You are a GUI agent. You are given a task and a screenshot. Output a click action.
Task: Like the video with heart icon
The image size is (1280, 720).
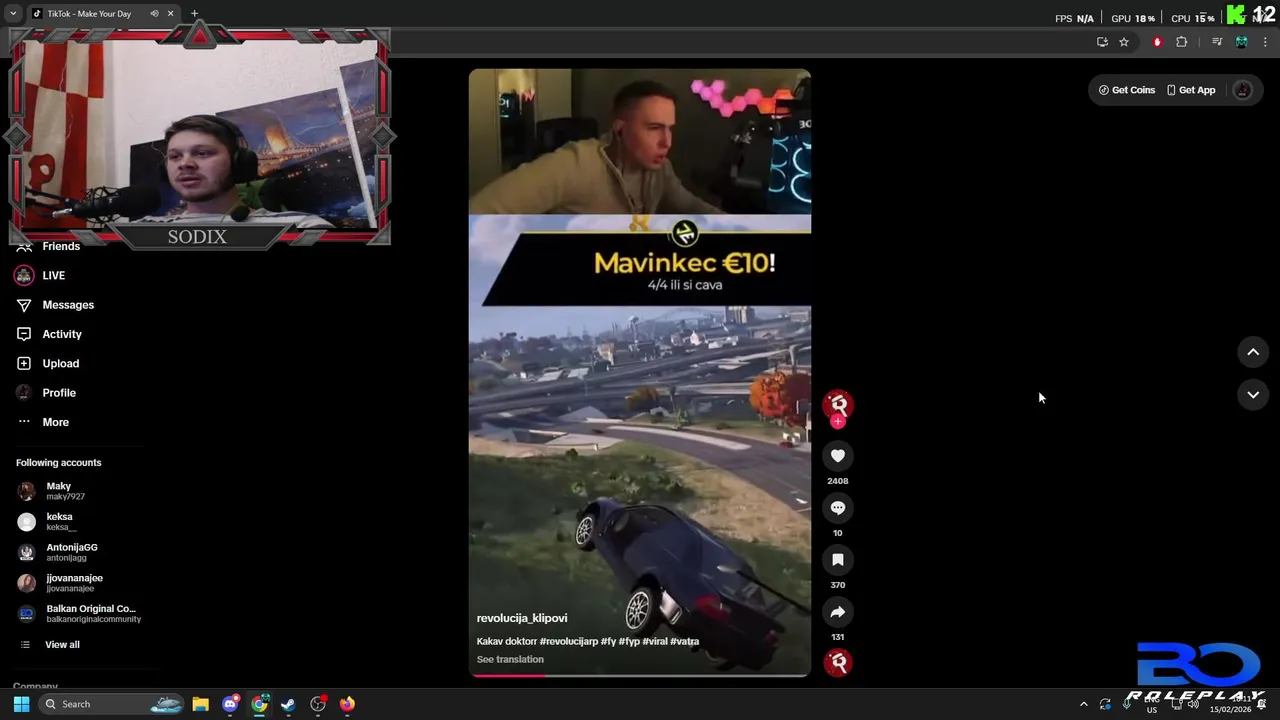(x=838, y=456)
